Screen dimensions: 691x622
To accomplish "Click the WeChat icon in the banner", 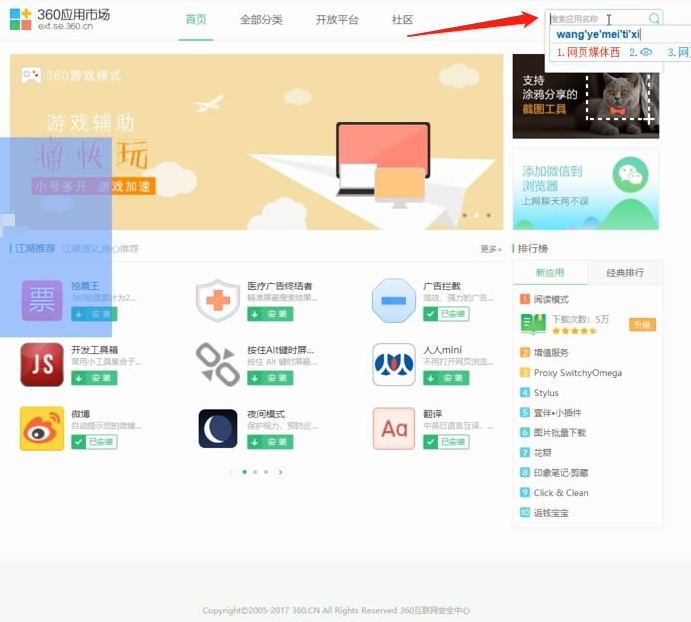I will [x=630, y=175].
